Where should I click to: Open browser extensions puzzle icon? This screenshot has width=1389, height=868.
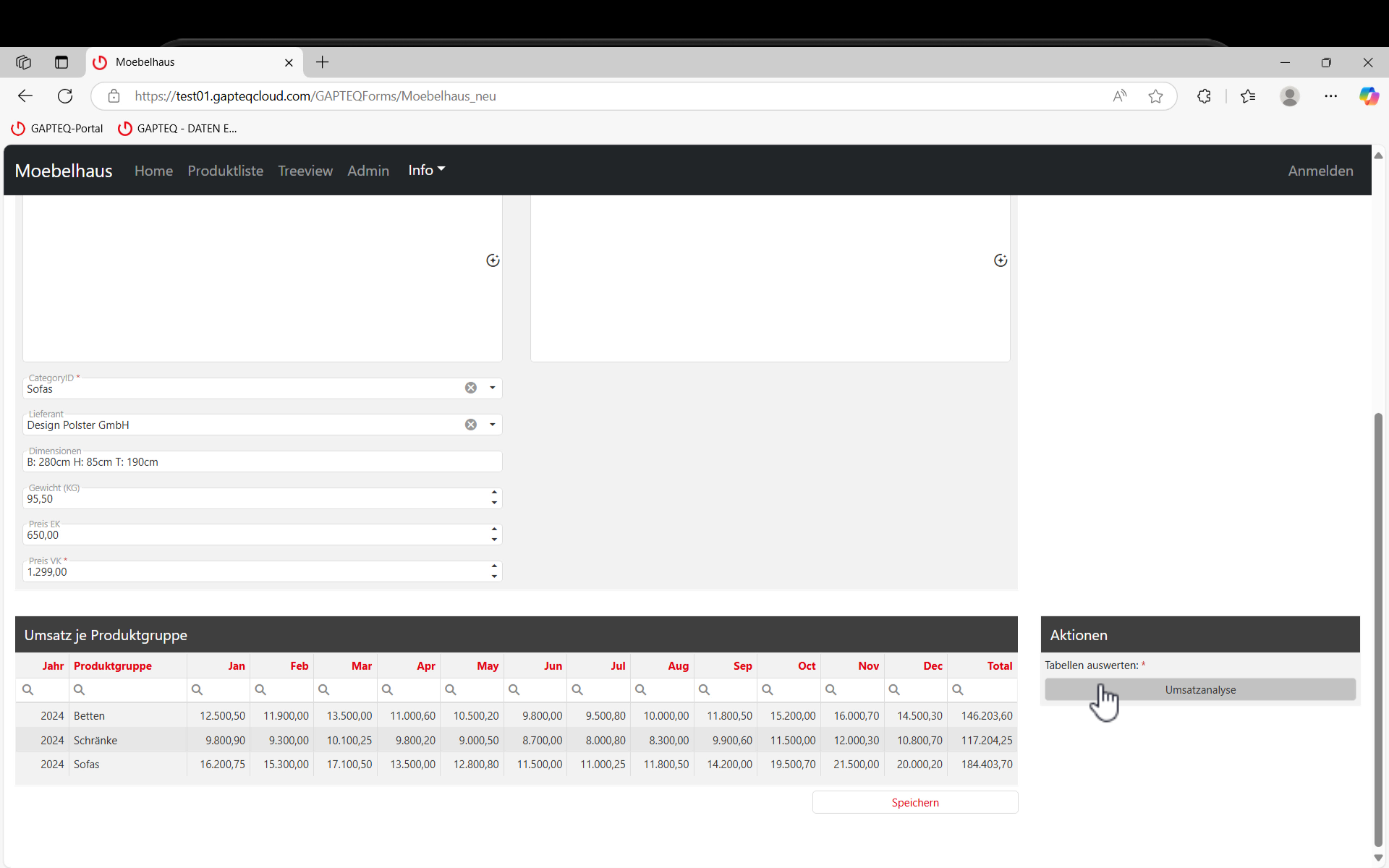click(x=1204, y=96)
